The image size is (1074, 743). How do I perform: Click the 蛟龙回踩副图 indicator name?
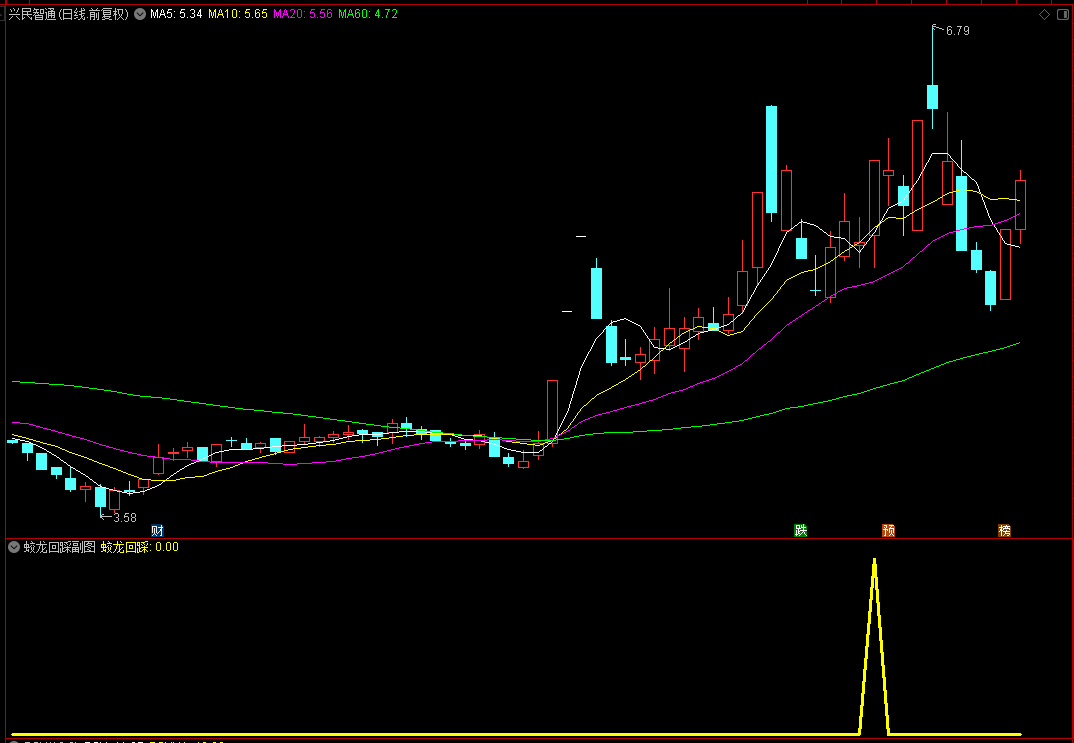[x=60, y=546]
